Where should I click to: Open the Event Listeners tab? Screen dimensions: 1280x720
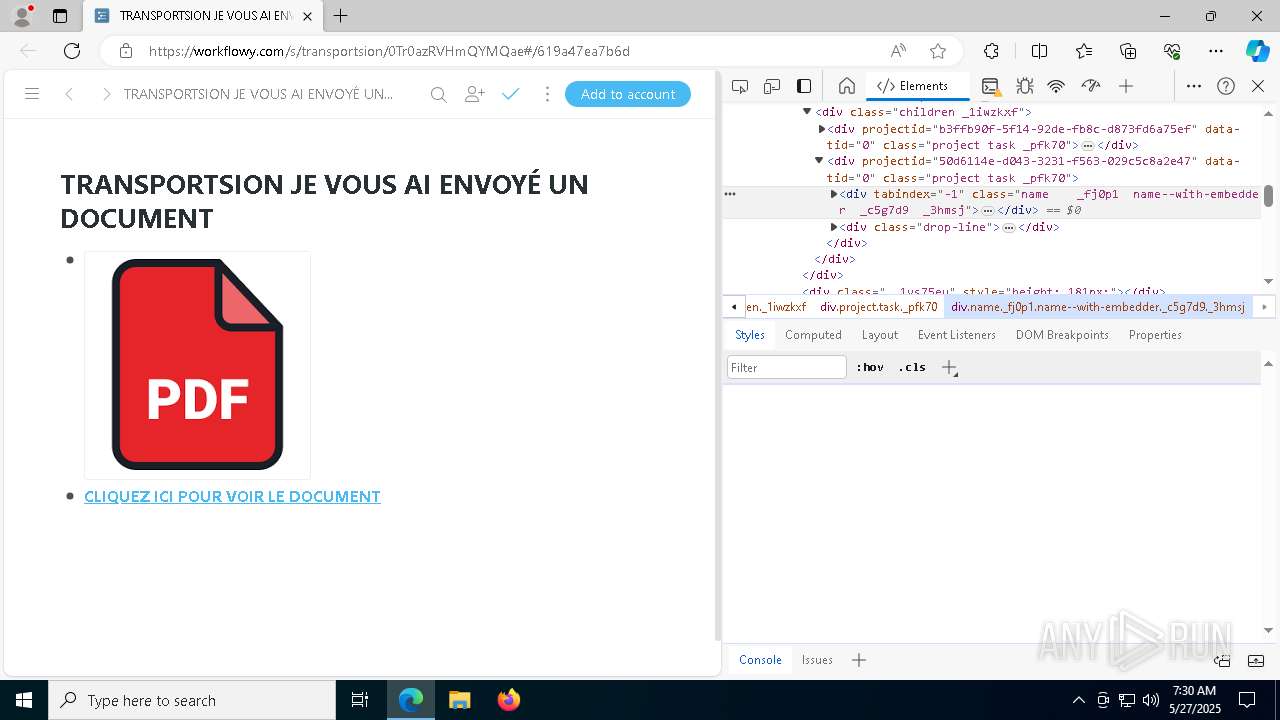coord(957,335)
